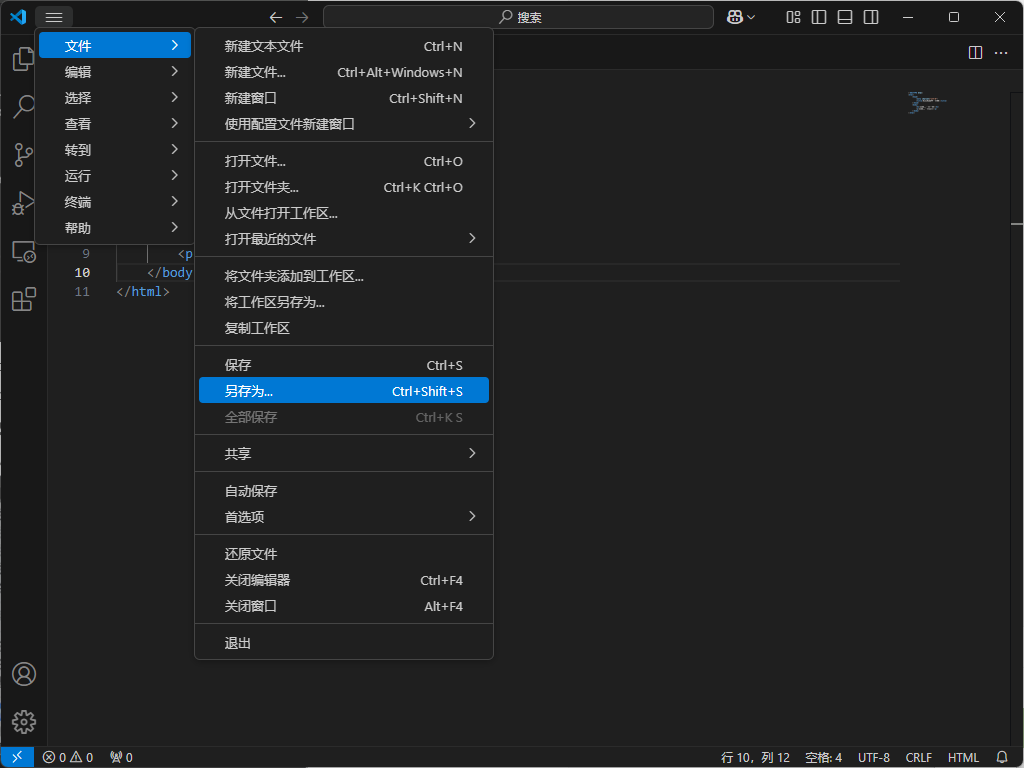Image resolution: width=1024 pixels, height=768 pixels.
Task: Expand 打开最近的文件 submenu
Action: point(344,239)
